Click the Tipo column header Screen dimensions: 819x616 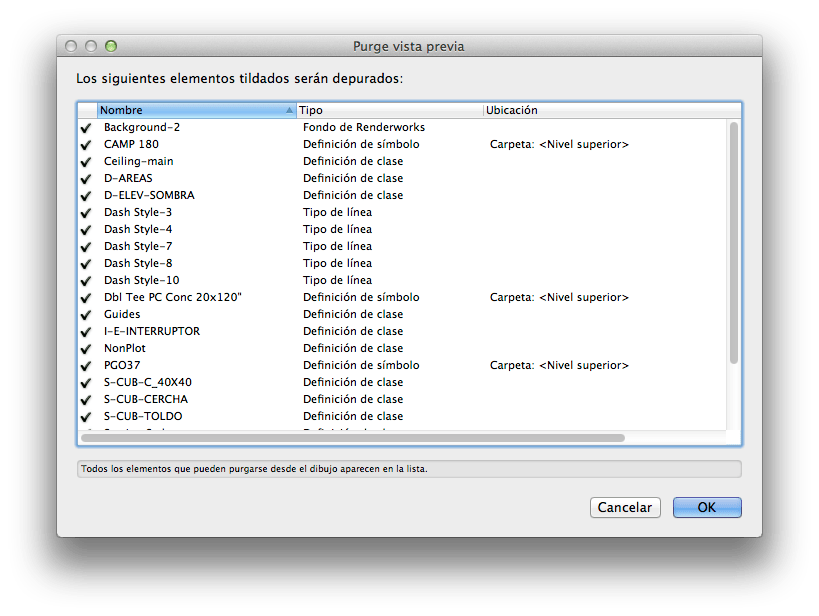click(x=389, y=110)
